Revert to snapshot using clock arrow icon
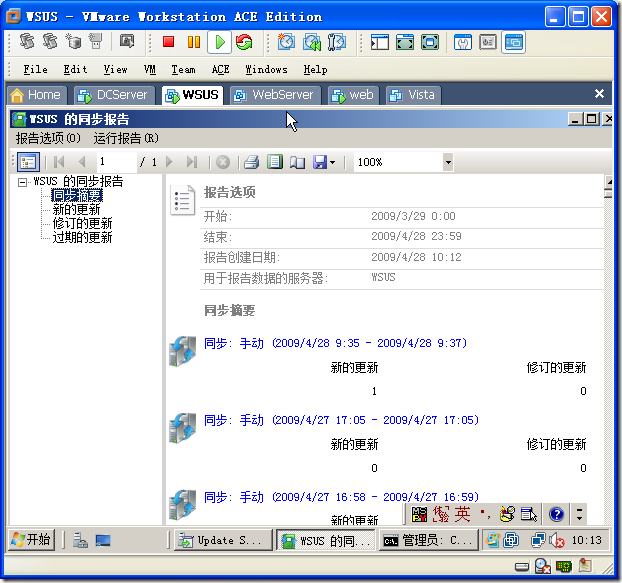 [312, 42]
